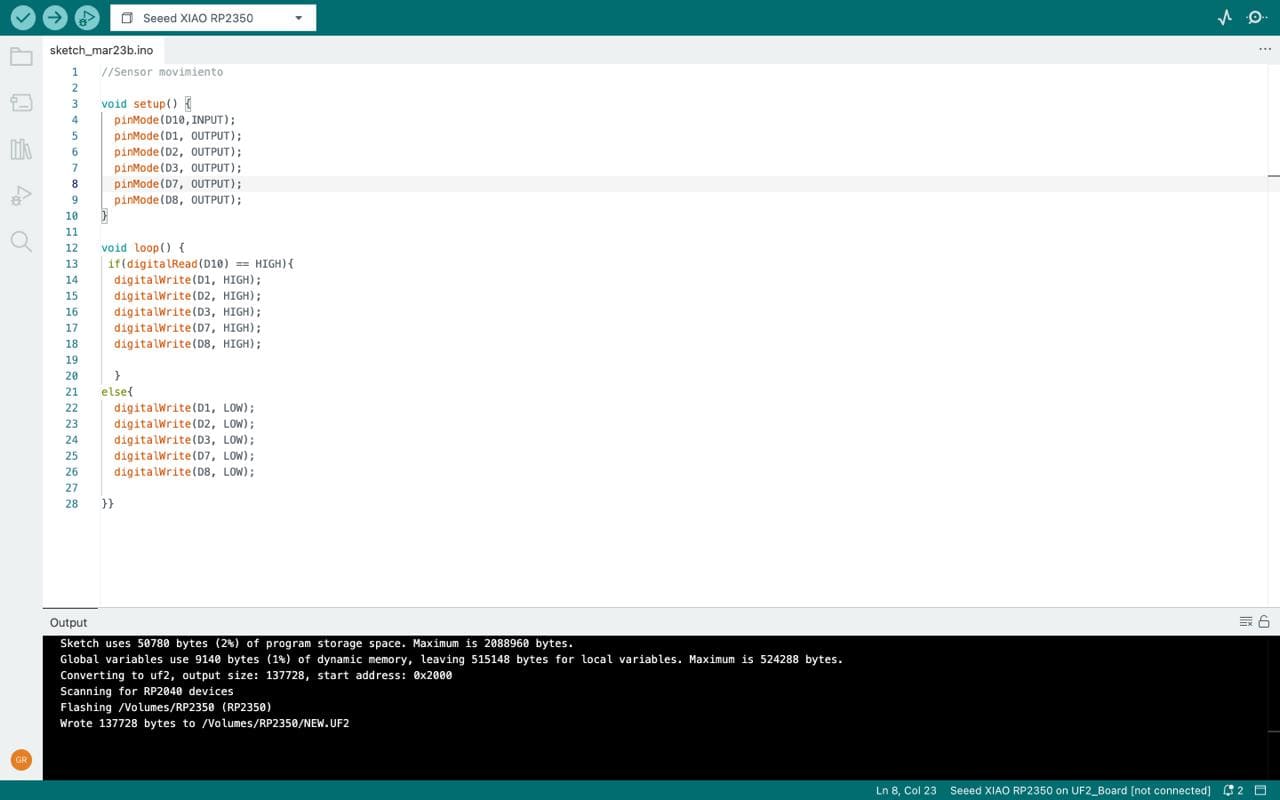Click the Ln 8, Col 23 cursor indicator
Viewport: 1280px width, 800px height.
pos(906,790)
